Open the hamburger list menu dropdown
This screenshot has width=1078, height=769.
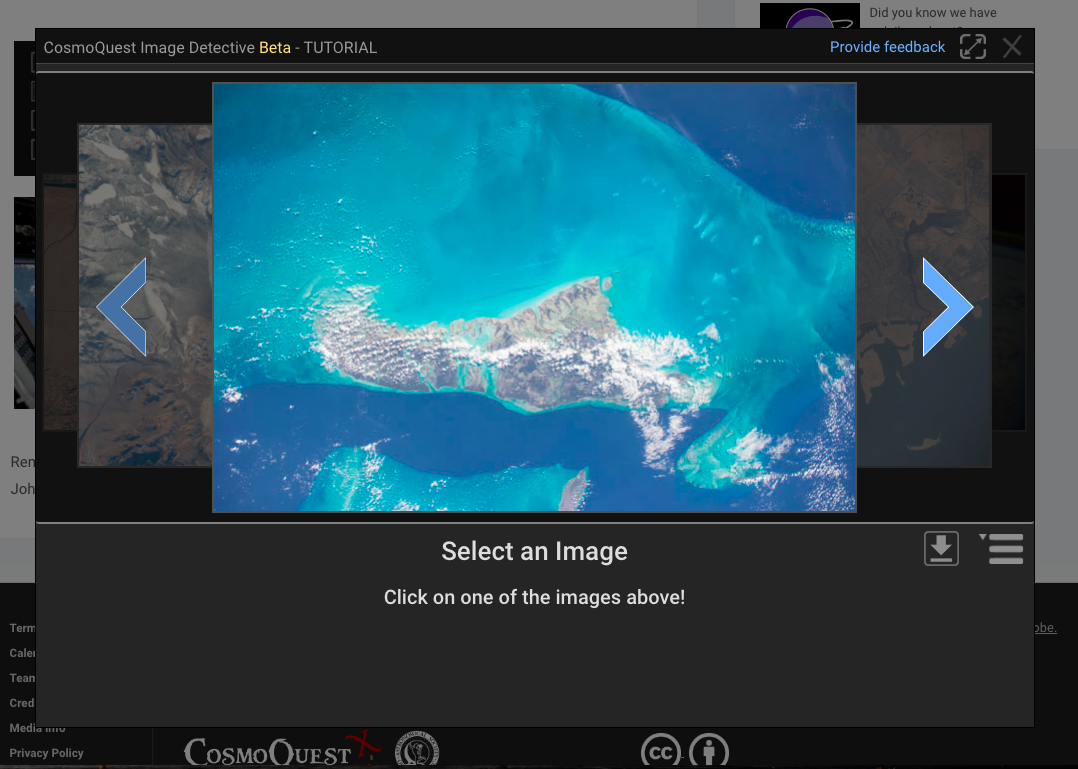pos(1004,549)
